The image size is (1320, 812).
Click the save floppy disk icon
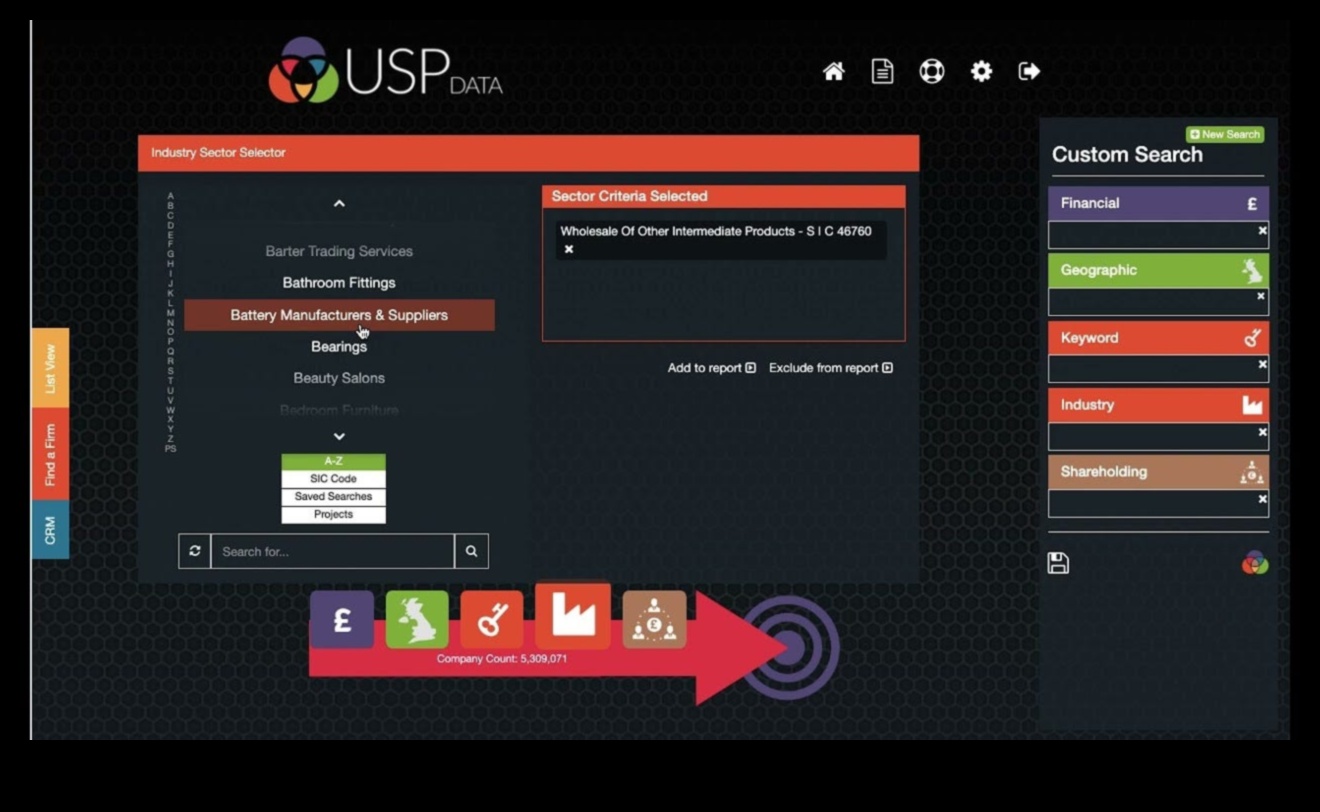click(1058, 563)
